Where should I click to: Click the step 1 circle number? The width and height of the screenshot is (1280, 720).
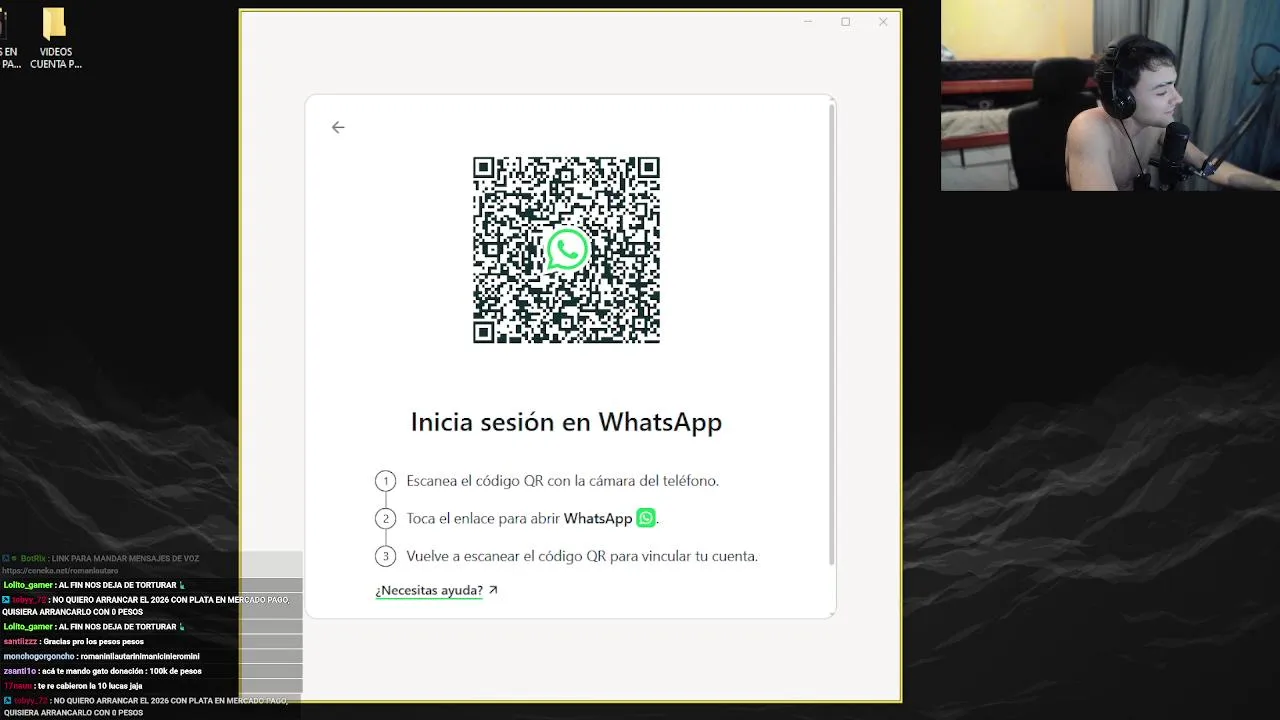pyautogui.click(x=385, y=481)
